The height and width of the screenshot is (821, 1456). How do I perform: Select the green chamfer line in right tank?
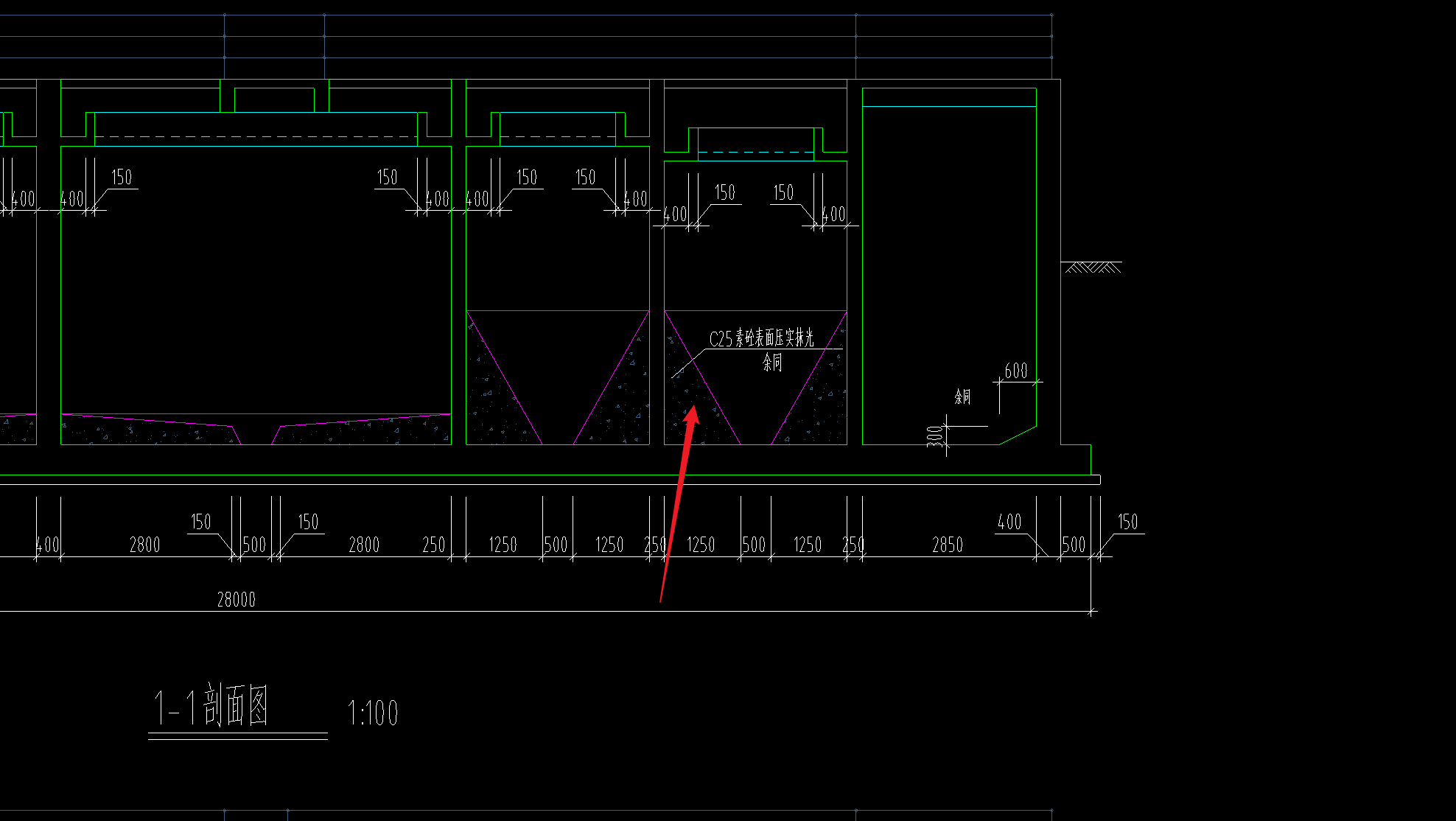pyautogui.click(x=1018, y=436)
